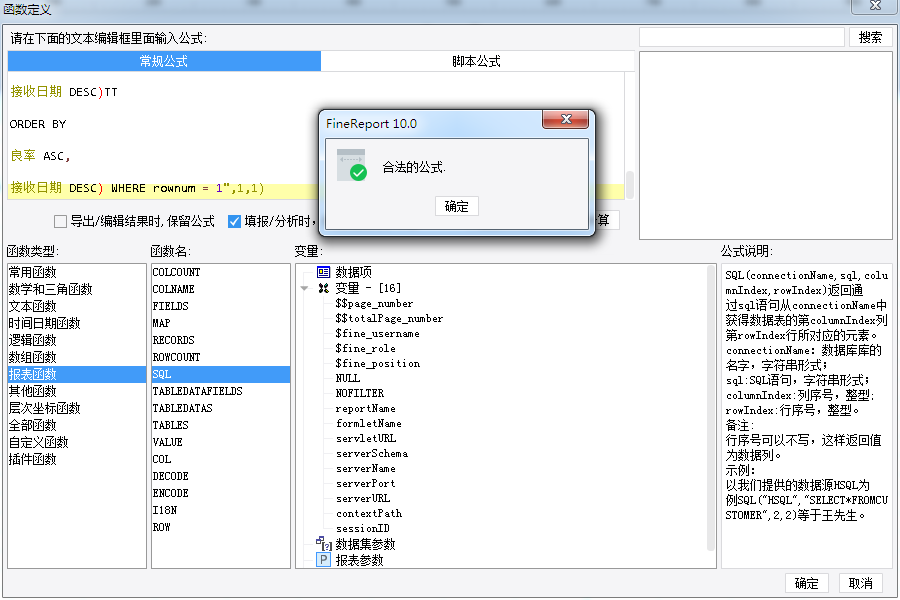
Task: Pick the ROW function
Action: (x=220, y=527)
